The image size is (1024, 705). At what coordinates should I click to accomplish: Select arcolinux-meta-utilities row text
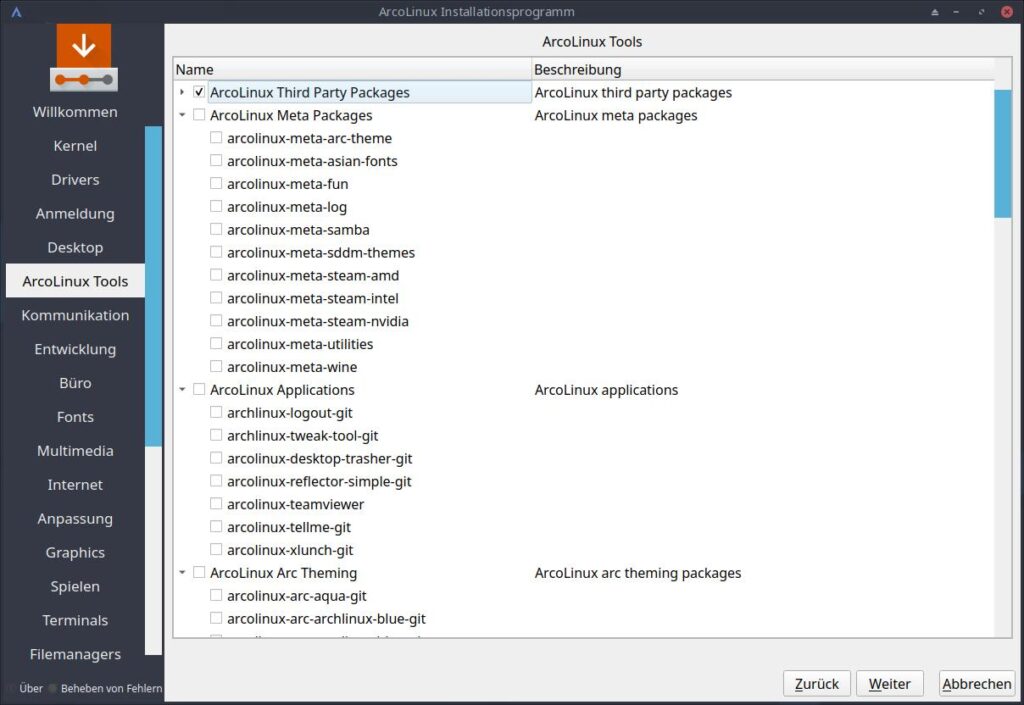(300, 344)
